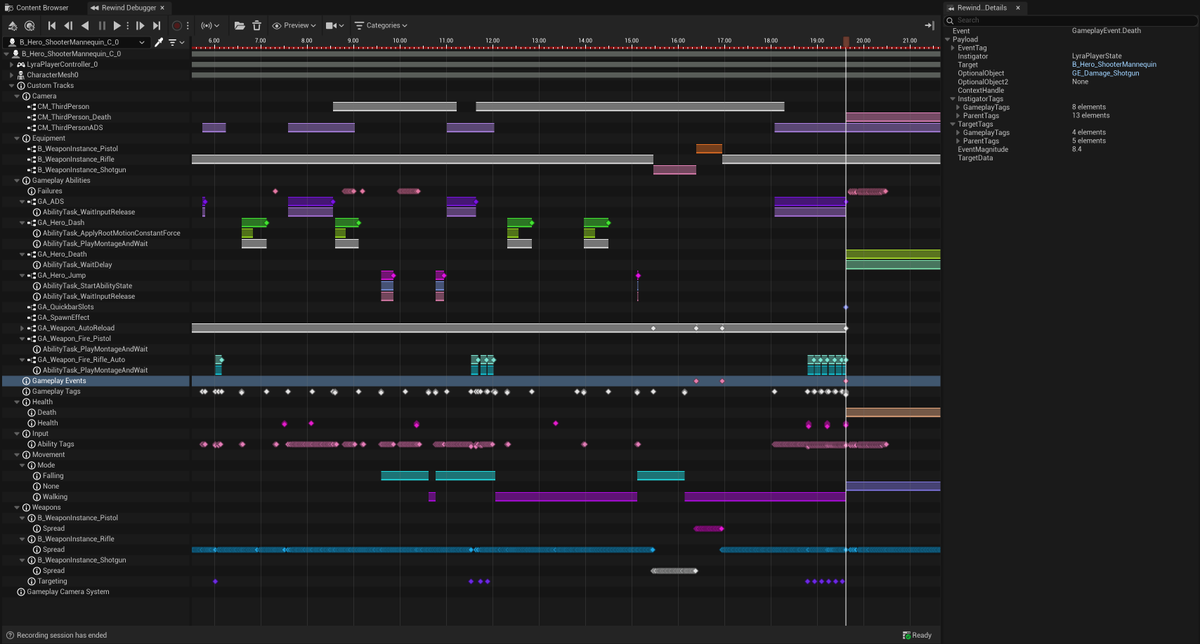Open the camera mode dropdown
This screenshot has height=644, width=1200.
coord(335,25)
